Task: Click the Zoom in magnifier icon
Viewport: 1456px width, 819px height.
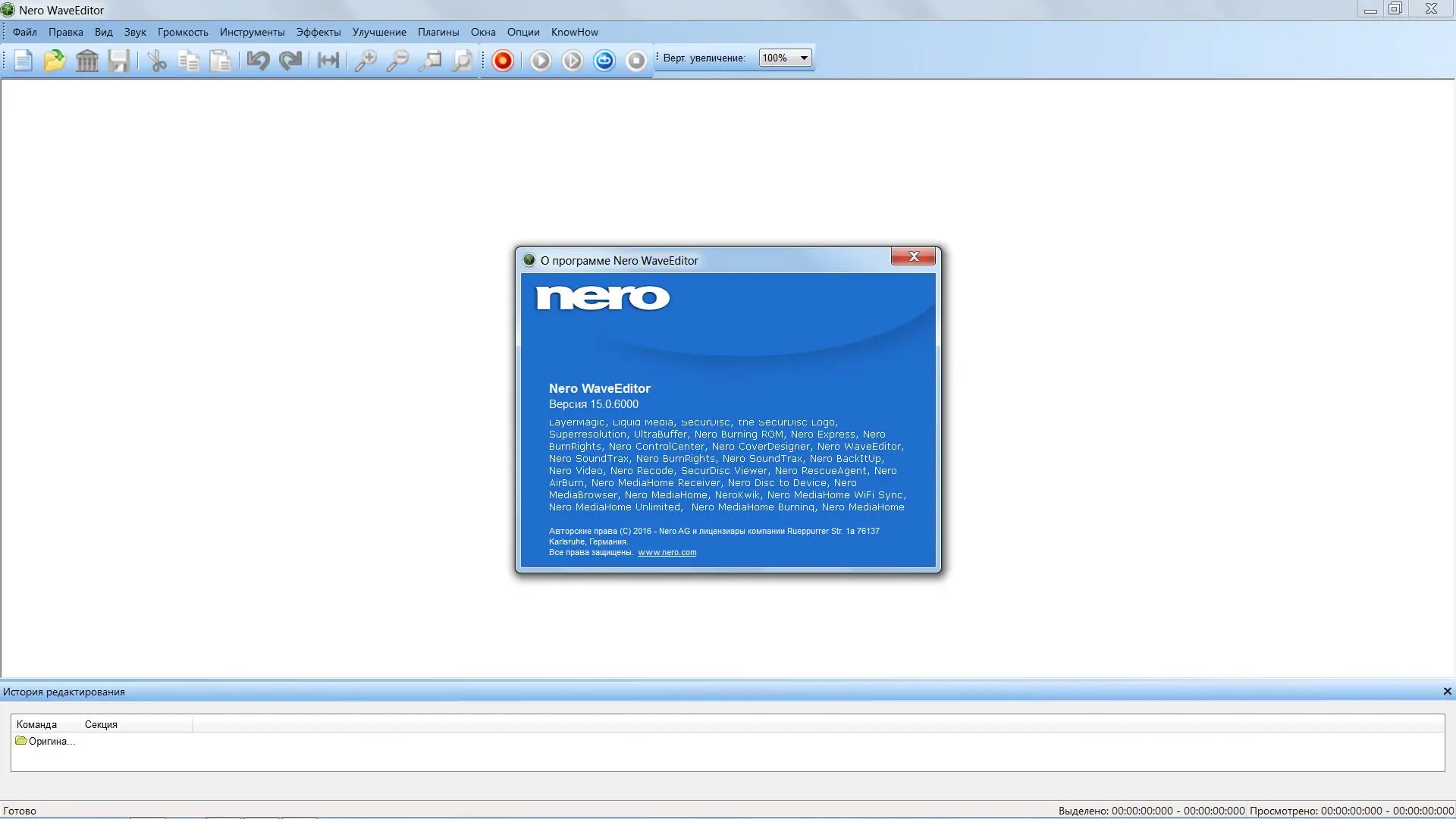Action: [366, 61]
